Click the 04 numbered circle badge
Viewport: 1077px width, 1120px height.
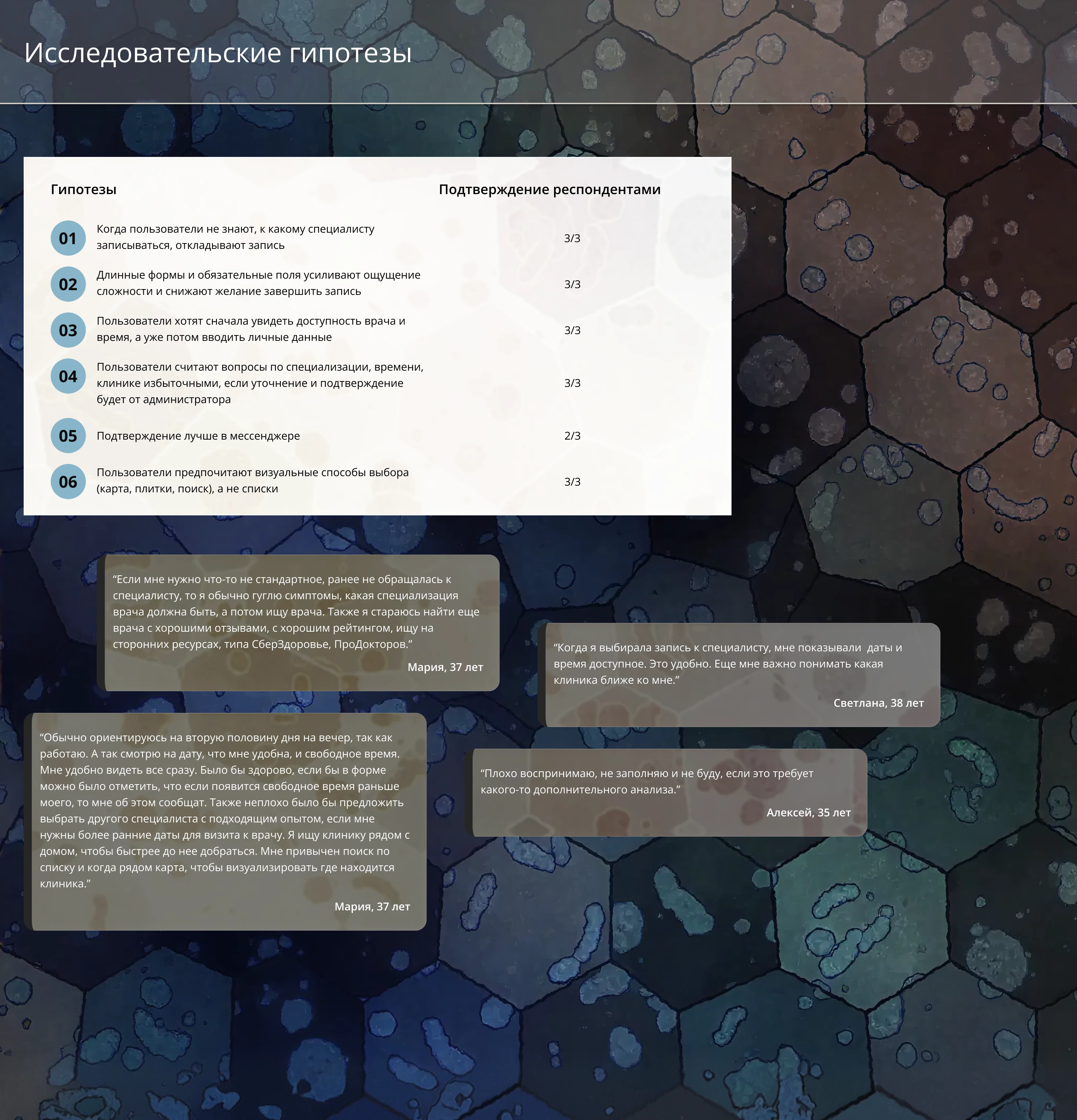click(68, 376)
